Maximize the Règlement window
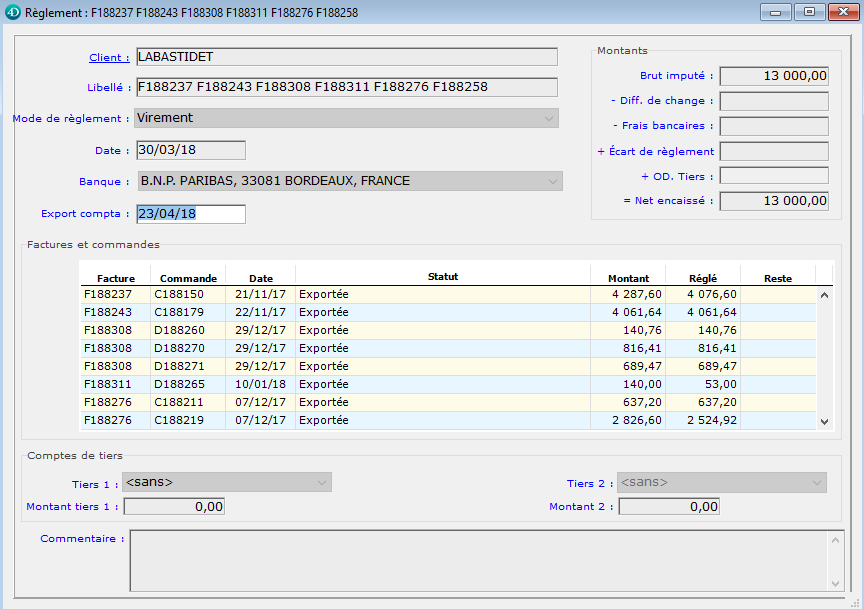This screenshot has height=610, width=864. coord(809,13)
